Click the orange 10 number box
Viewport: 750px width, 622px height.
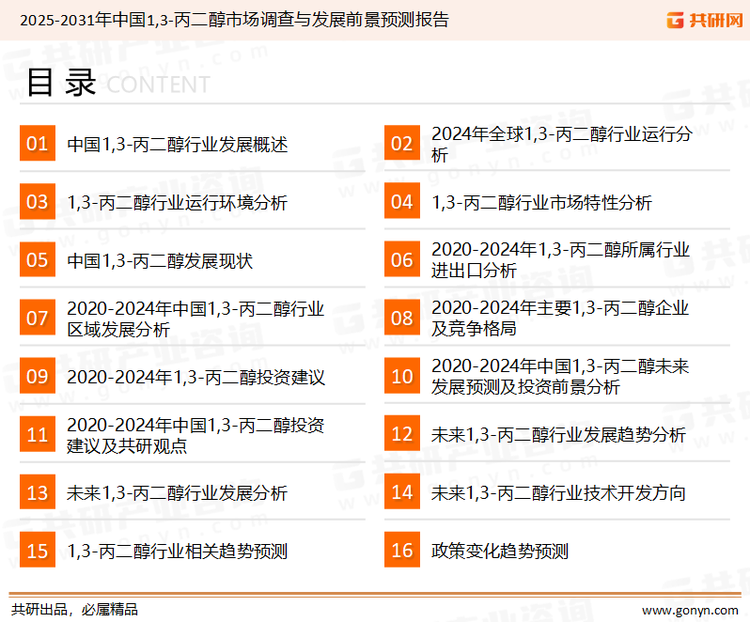(x=402, y=376)
